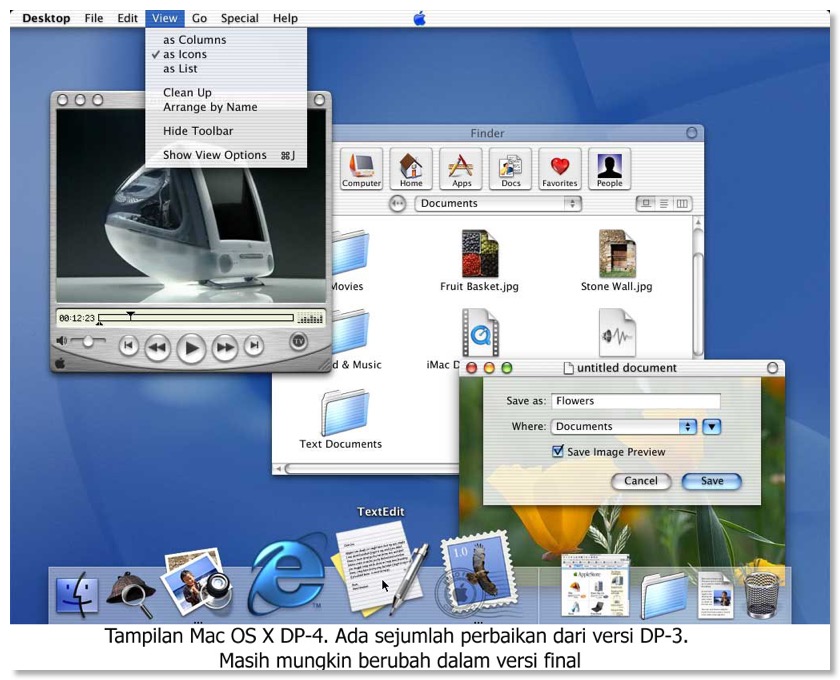840x680 pixels.
Task: Select Show View Options menu item
Action: coord(226,155)
